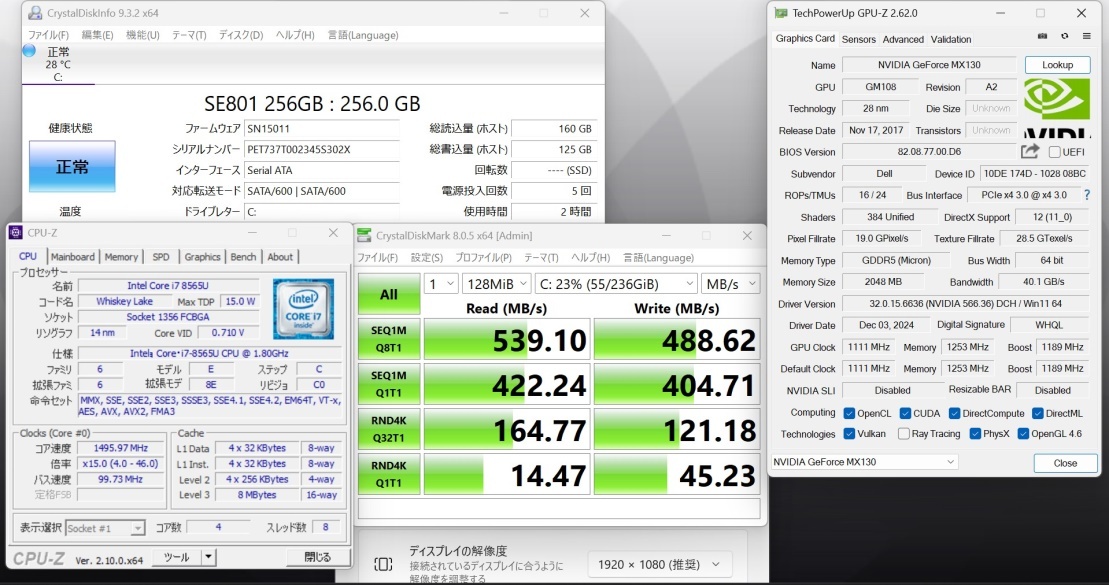Image resolution: width=1109 pixels, height=585 pixels.
Task: Open the プロファイル(P) menu in CrystalDiskMark
Action: 483,257
